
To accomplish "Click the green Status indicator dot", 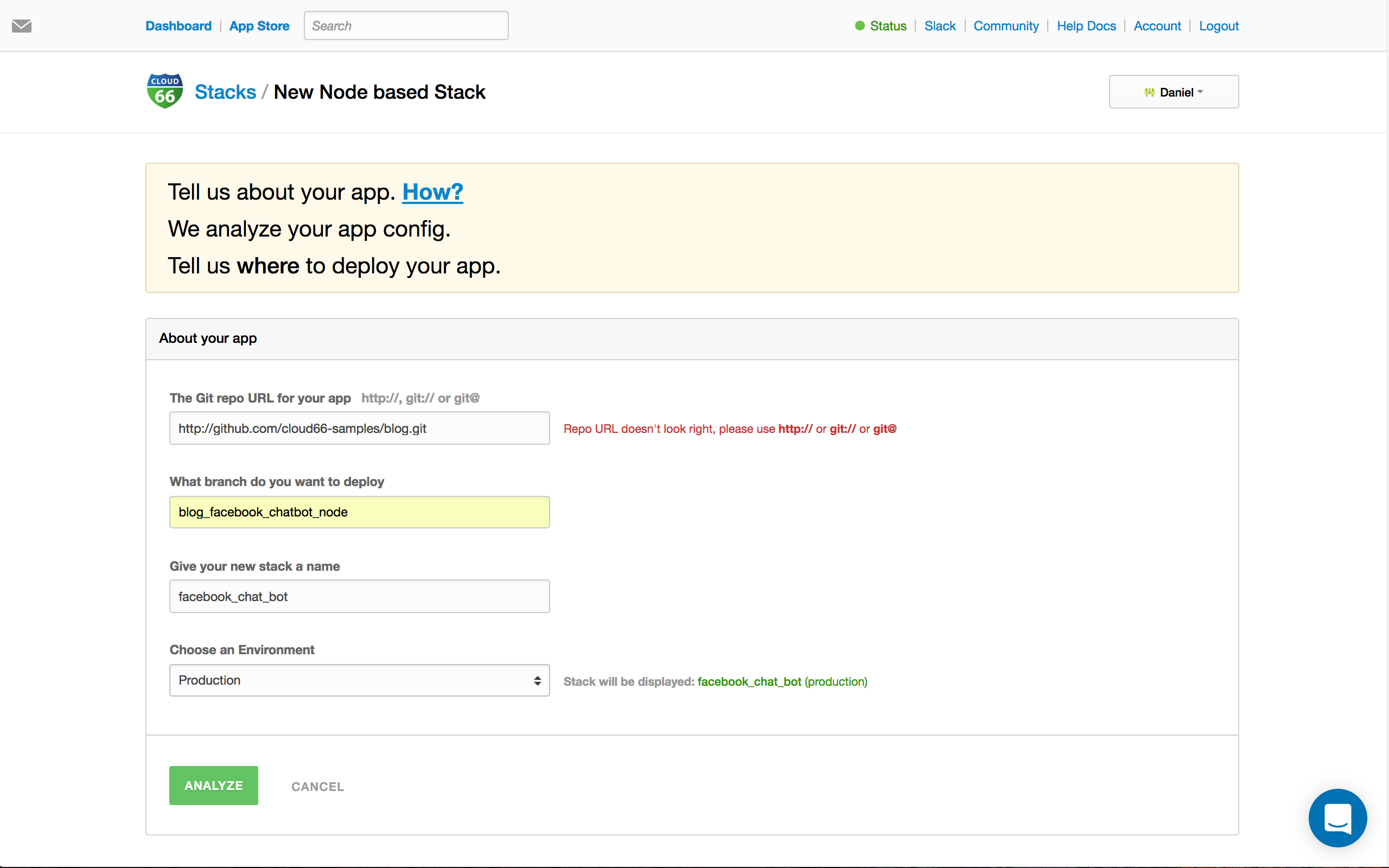I will click(859, 26).
